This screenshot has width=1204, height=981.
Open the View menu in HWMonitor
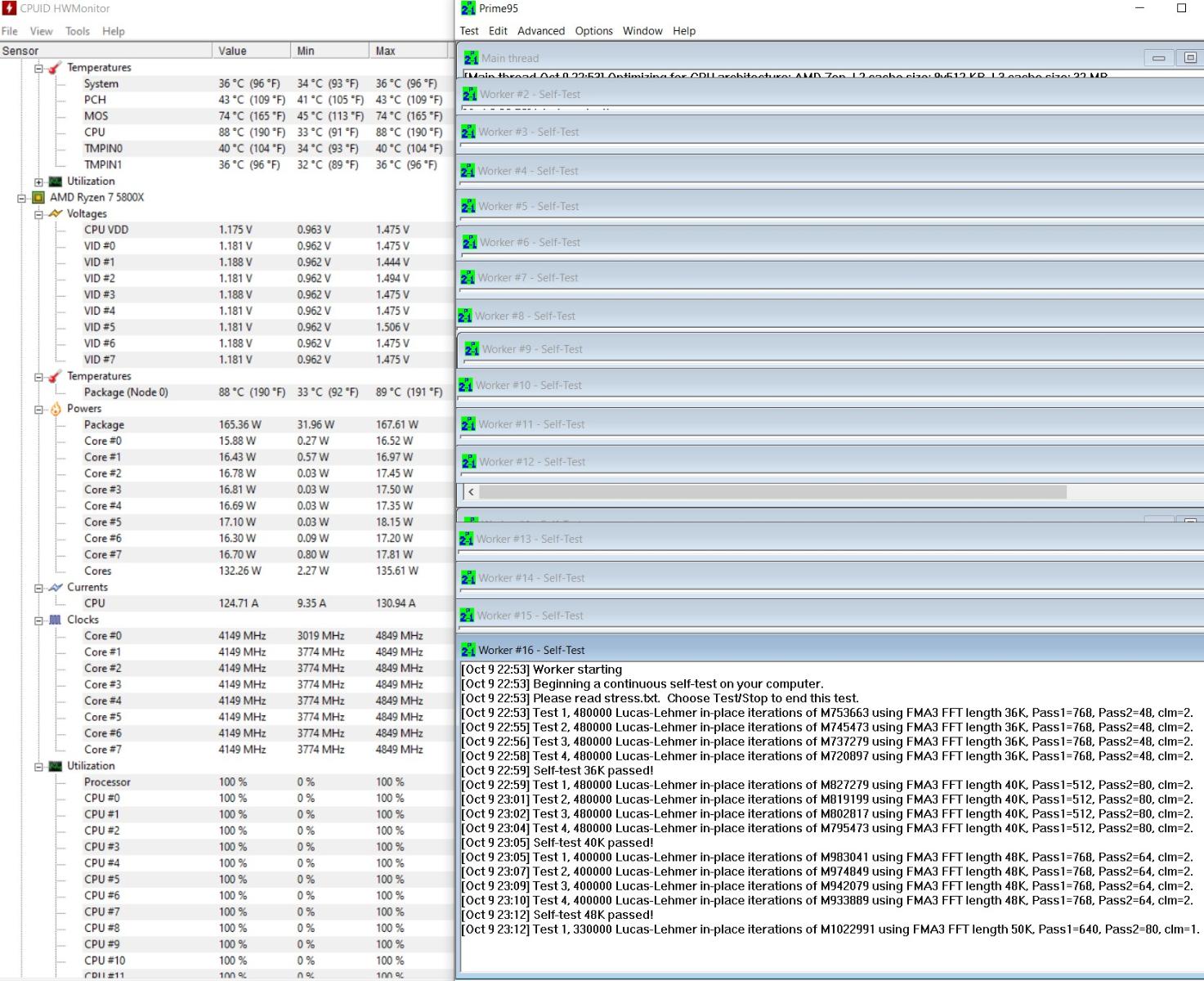[41, 31]
